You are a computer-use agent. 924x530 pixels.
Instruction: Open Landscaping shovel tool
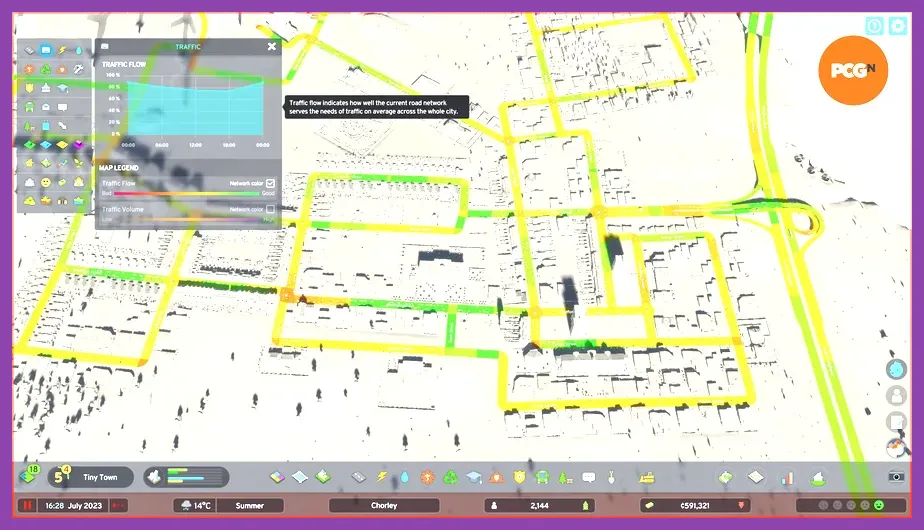611,476
